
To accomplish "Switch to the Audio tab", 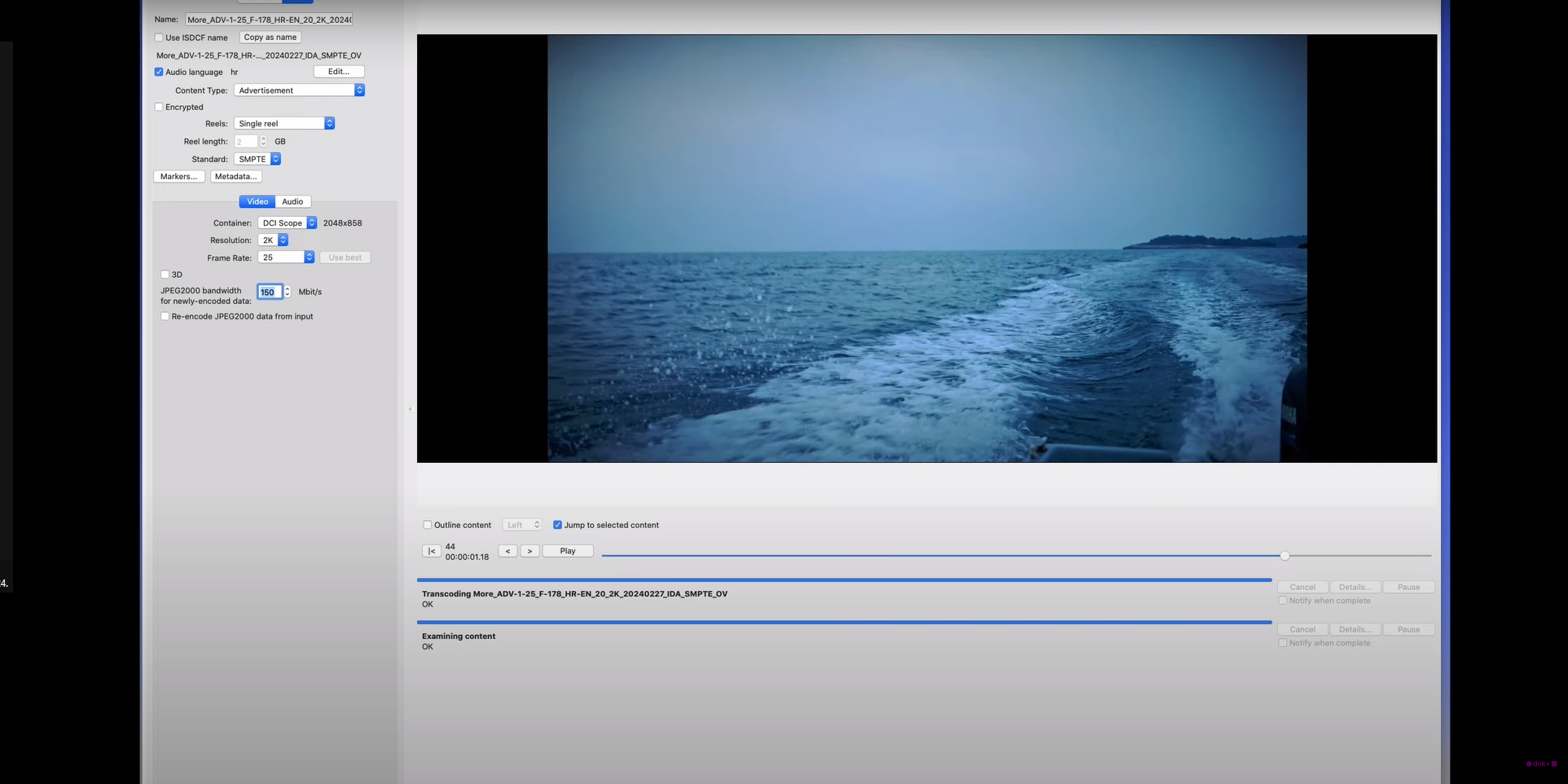I will pos(292,201).
